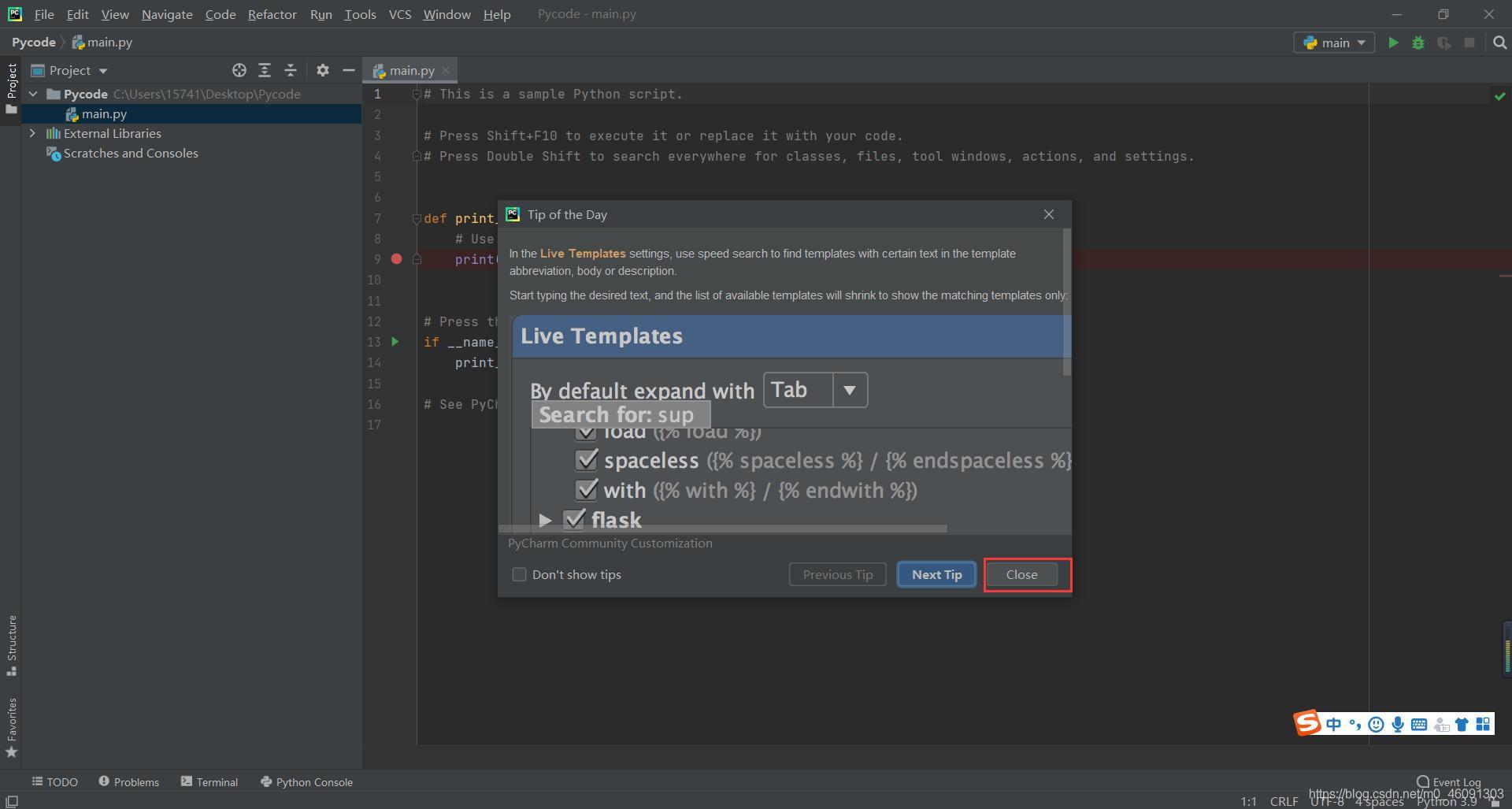Open the View menu
This screenshot has width=1512, height=809.
click(x=114, y=14)
